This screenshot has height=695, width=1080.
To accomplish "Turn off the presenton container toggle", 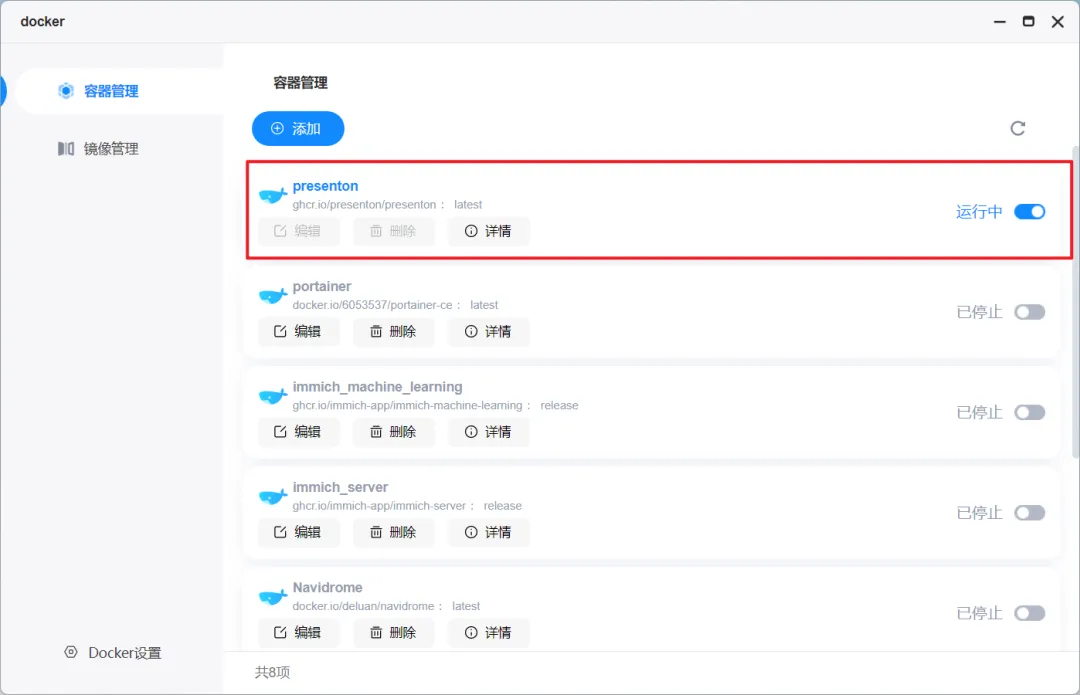I will [1030, 211].
